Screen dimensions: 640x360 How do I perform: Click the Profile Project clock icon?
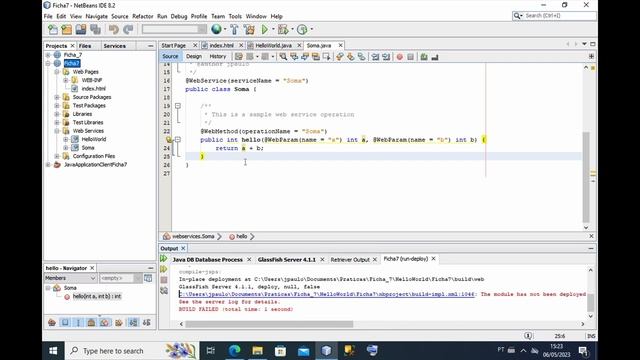[302, 29]
